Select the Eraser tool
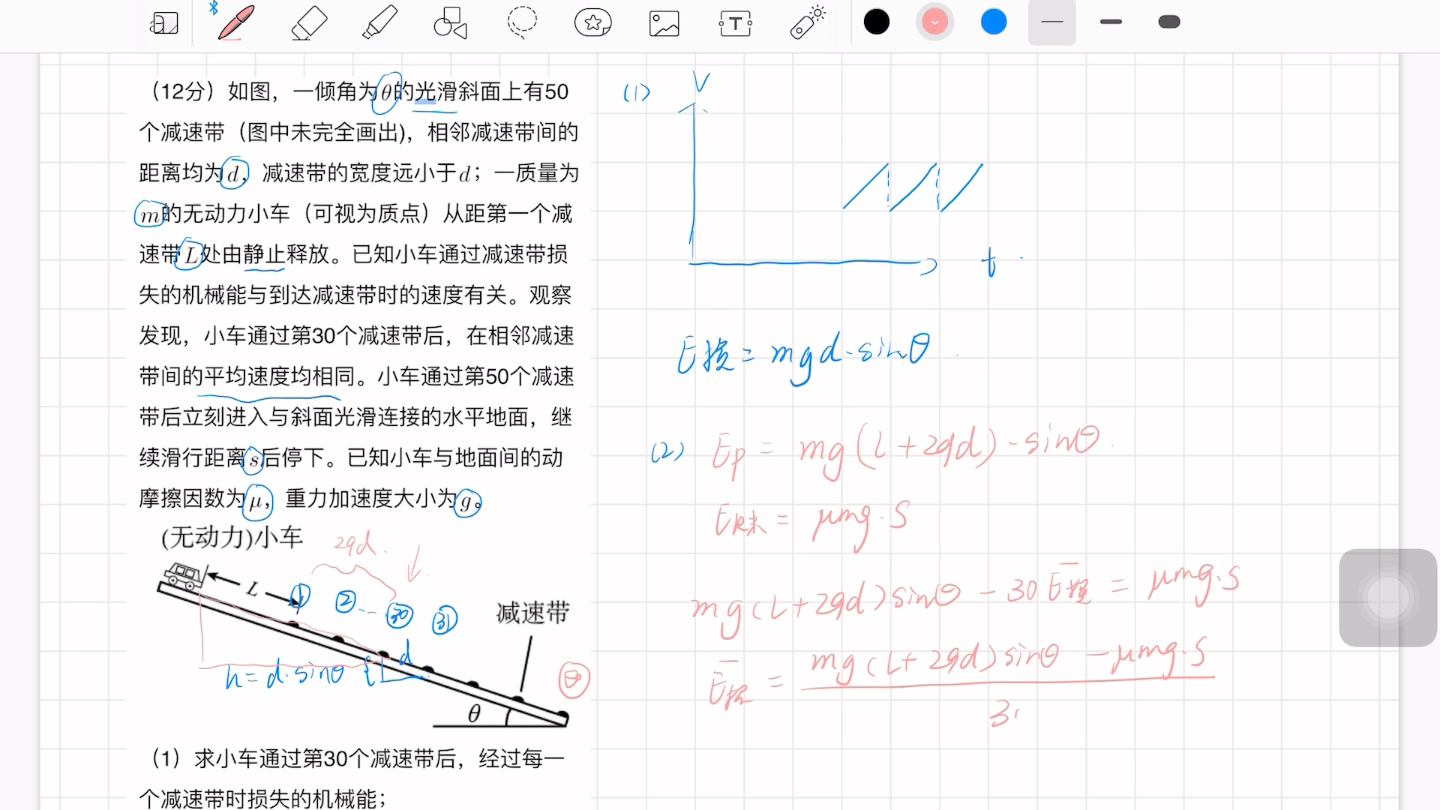 click(x=309, y=22)
